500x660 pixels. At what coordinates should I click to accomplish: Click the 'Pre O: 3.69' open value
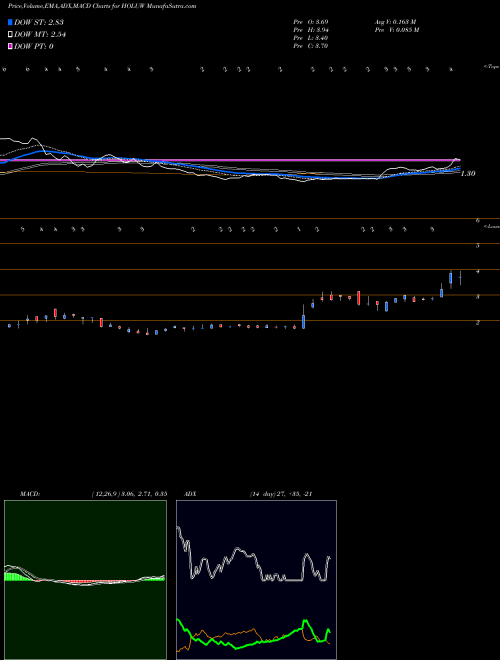click(x=311, y=22)
